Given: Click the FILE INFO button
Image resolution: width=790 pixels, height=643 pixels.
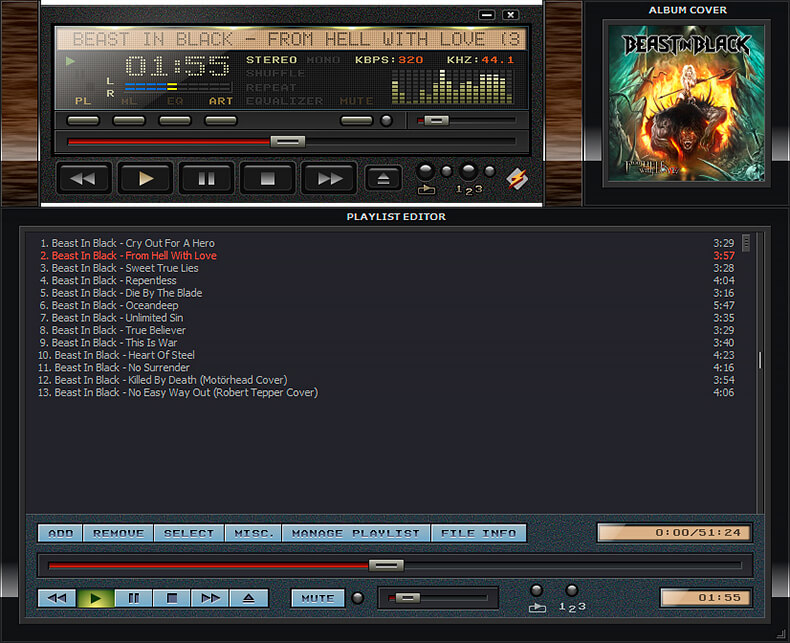Looking at the screenshot, I should [x=479, y=533].
